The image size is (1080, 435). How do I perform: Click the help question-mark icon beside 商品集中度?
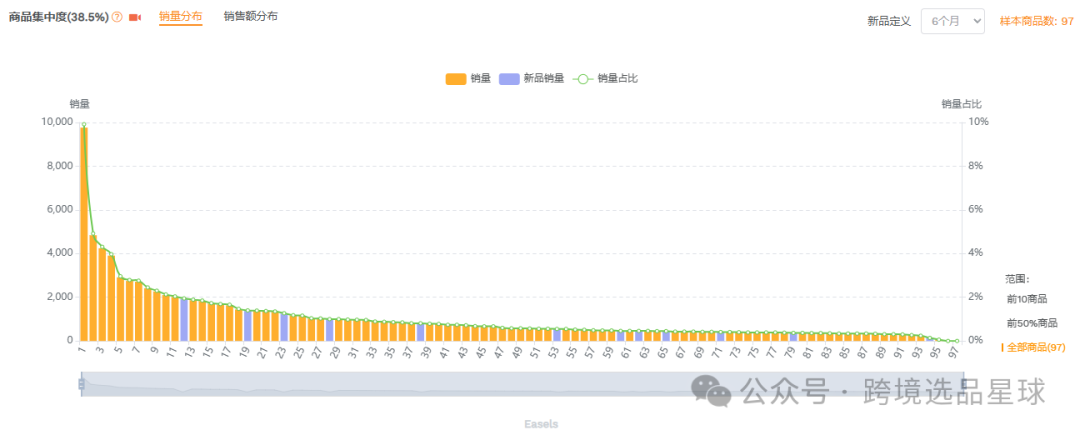point(117,18)
